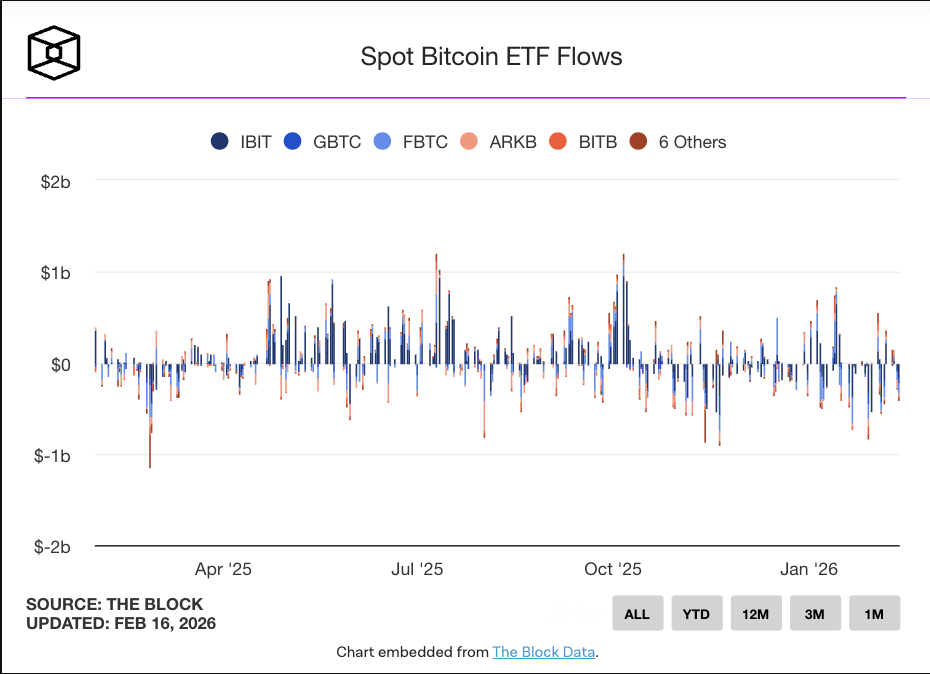
Task: Toggle GBTC series legend dot
Action: tap(292, 141)
